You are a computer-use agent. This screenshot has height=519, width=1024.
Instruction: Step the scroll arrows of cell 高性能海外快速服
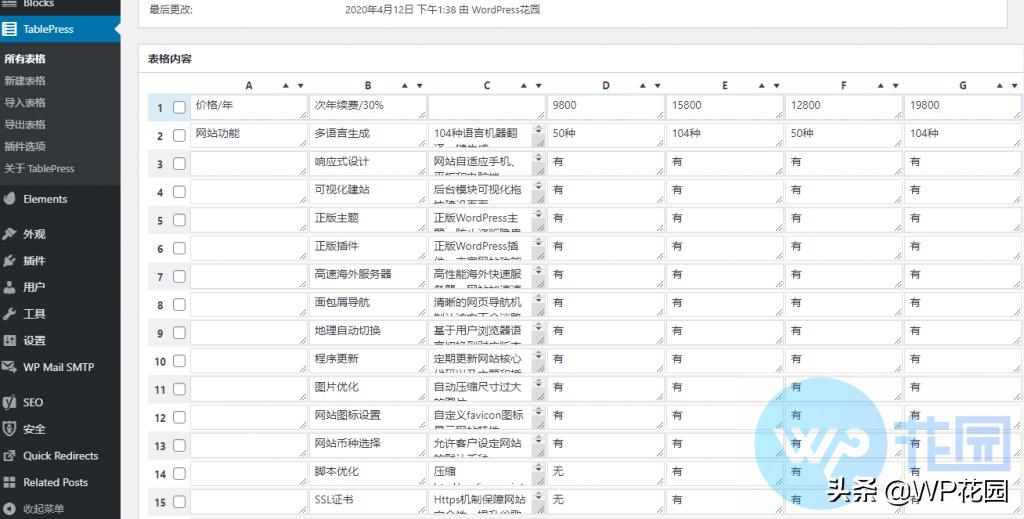click(539, 270)
